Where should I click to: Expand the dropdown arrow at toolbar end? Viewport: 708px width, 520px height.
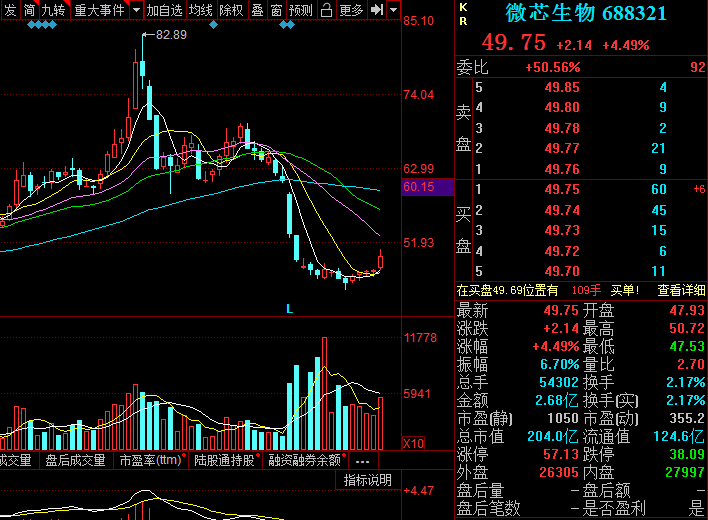click(x=394, y=10)
